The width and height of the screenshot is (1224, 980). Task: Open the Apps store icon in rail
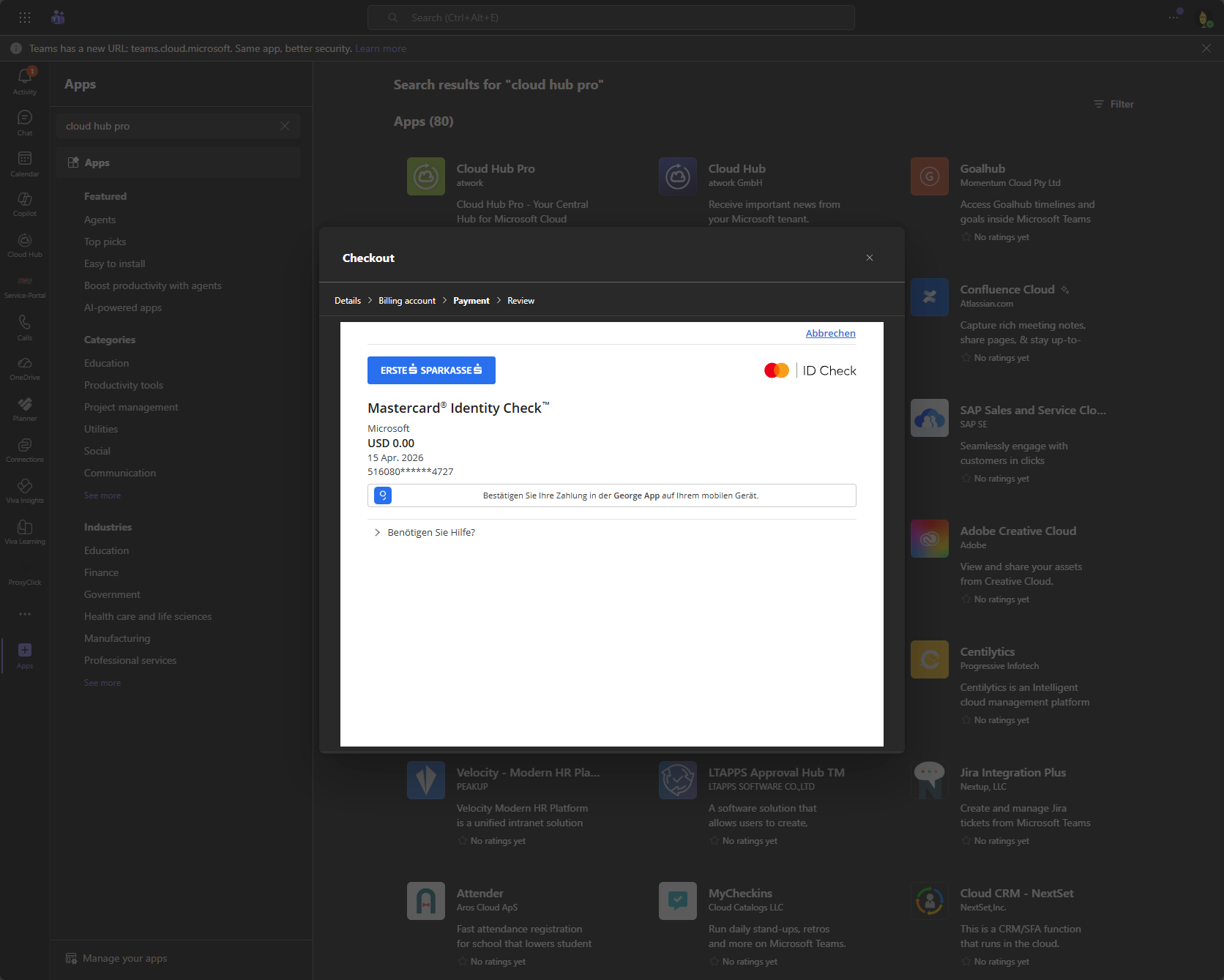pos(25,655)
